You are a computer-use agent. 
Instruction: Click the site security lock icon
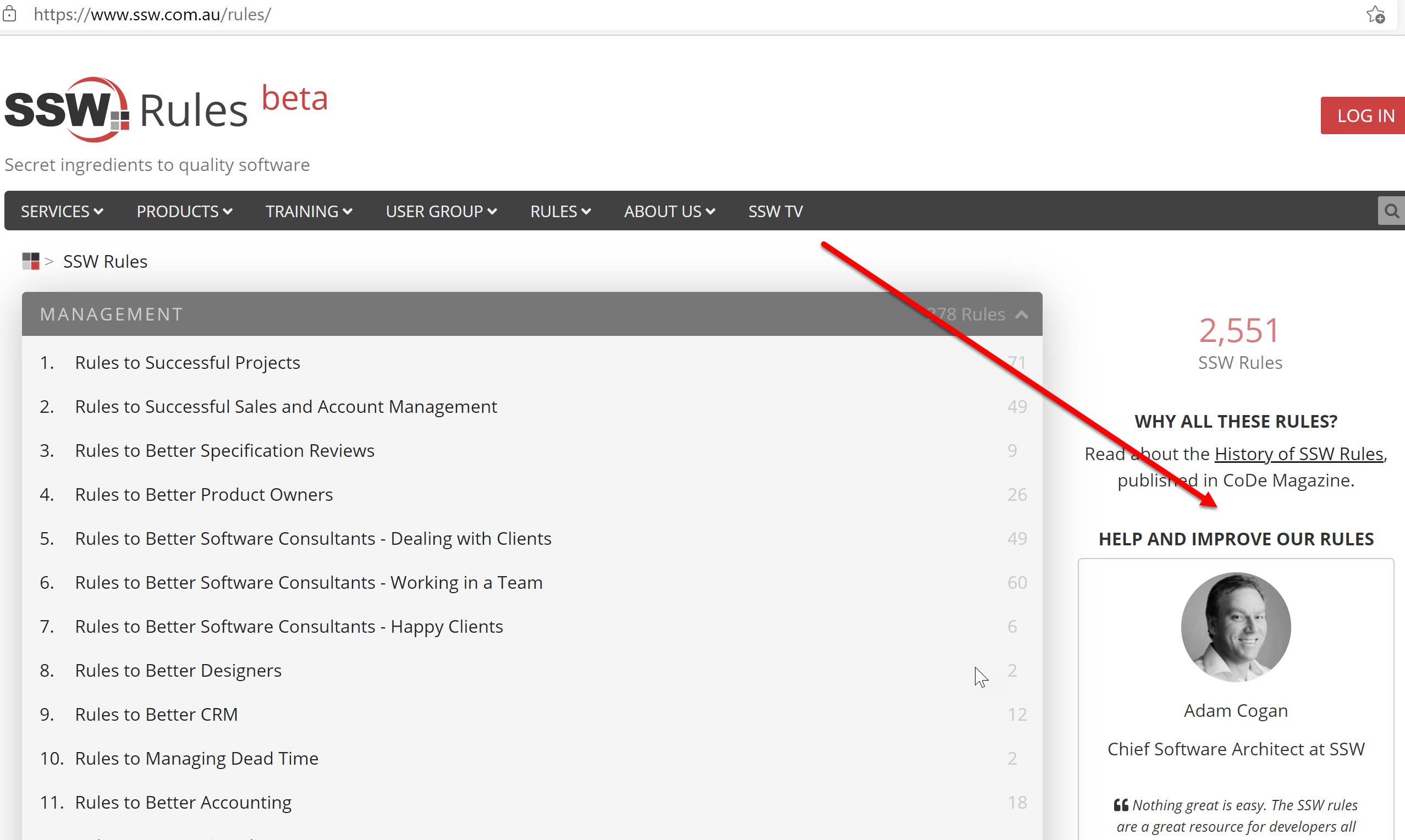click(x=10, y=14)
